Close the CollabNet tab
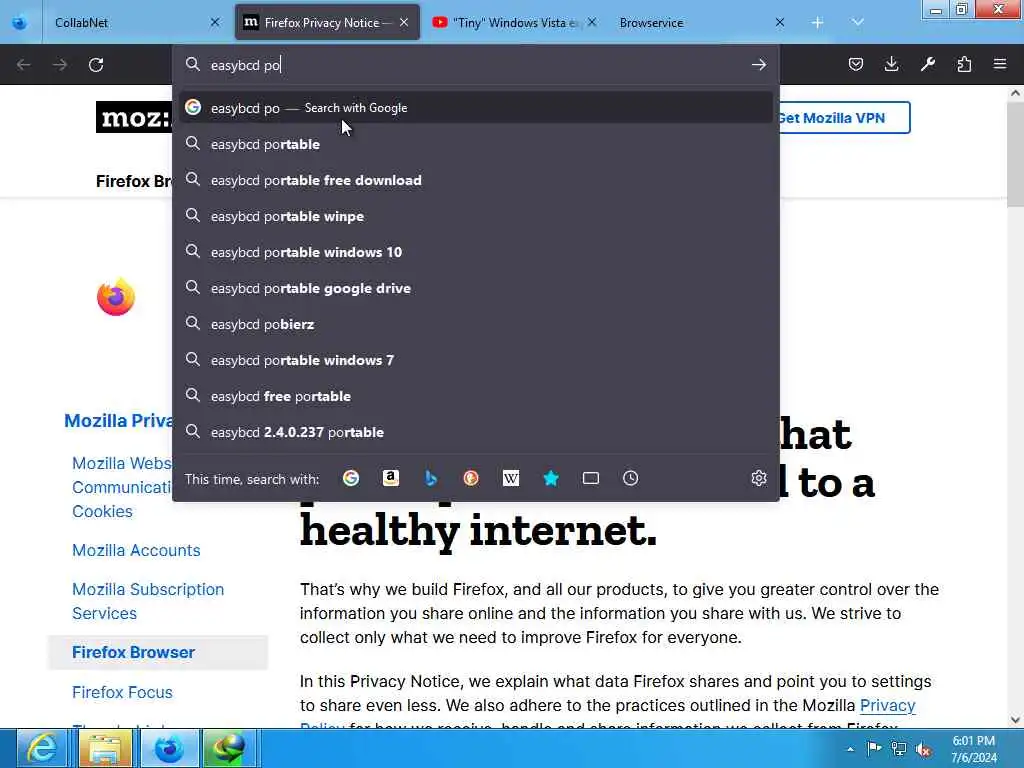Viewport: 1024px width, 768px height. tap(215, 22)
